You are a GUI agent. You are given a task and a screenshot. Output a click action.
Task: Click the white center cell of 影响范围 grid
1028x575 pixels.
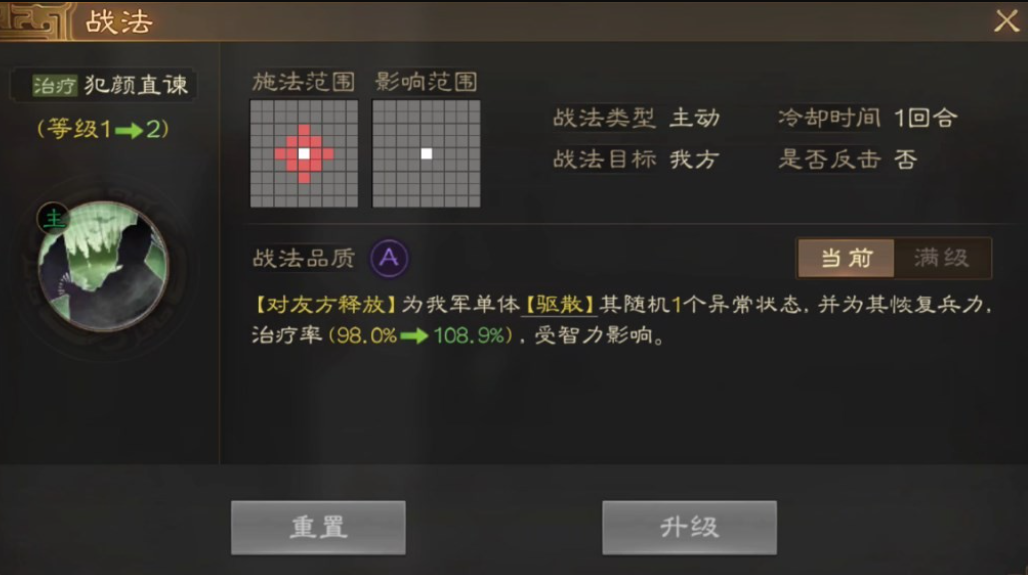(426, 154)
